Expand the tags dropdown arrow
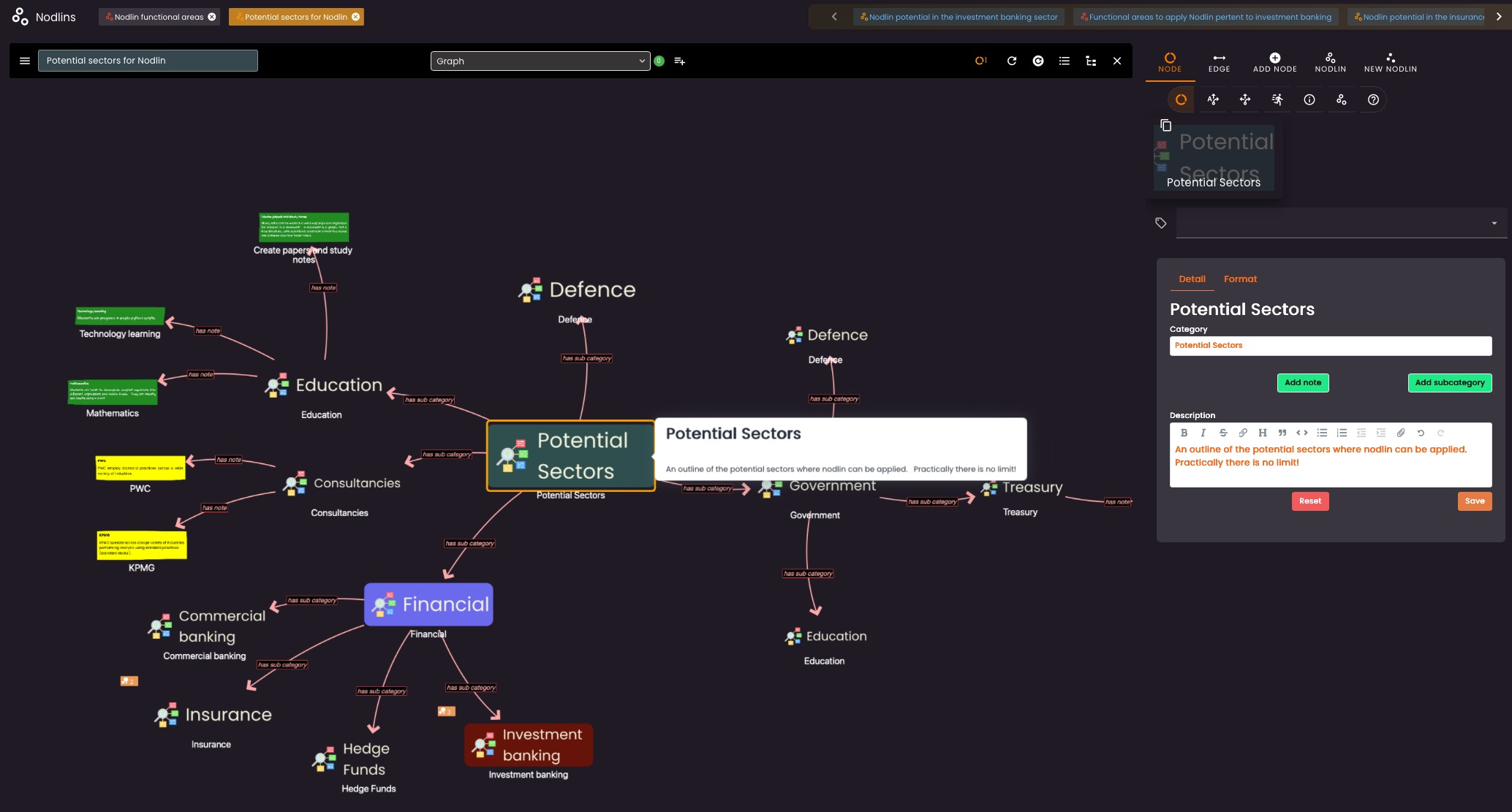The width and height of the screenshot is (1512, 812). tap(1494, 224)
